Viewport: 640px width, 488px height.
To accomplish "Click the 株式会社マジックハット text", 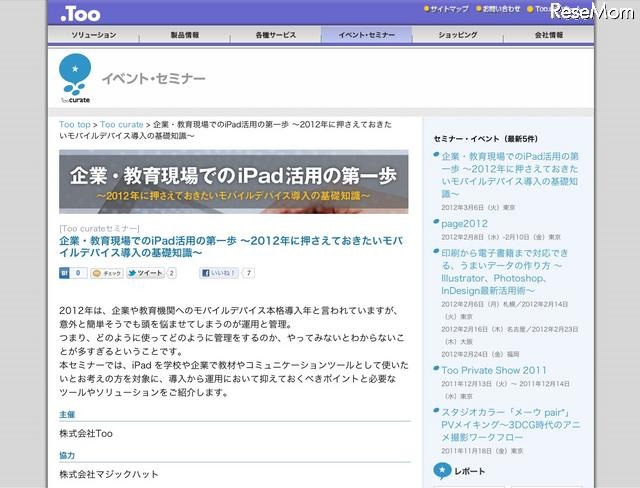I will click(x=109, y=474).
